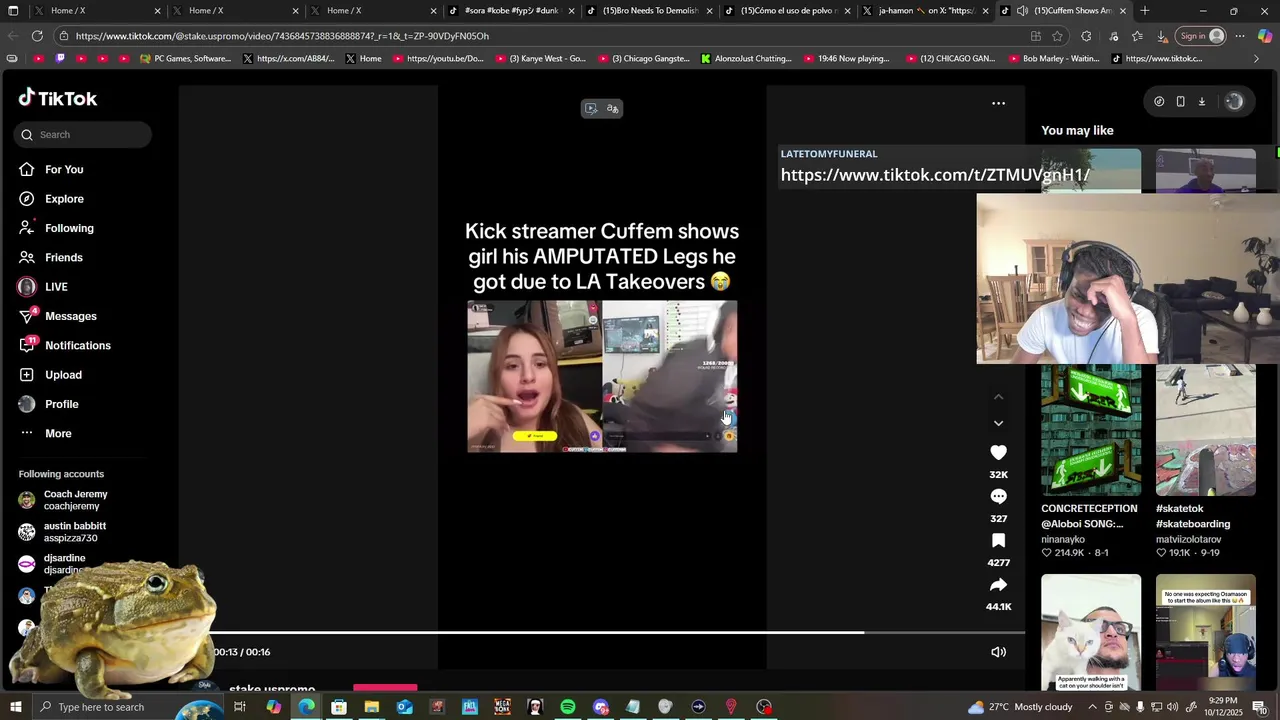Open the TikTok home logo
This screenshot has height=720, width=1280.
click(58, 98)
